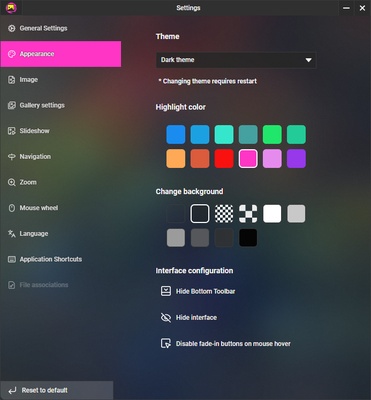Choose the black background swatch
371x400 pixels.
[x=248, y=238]
